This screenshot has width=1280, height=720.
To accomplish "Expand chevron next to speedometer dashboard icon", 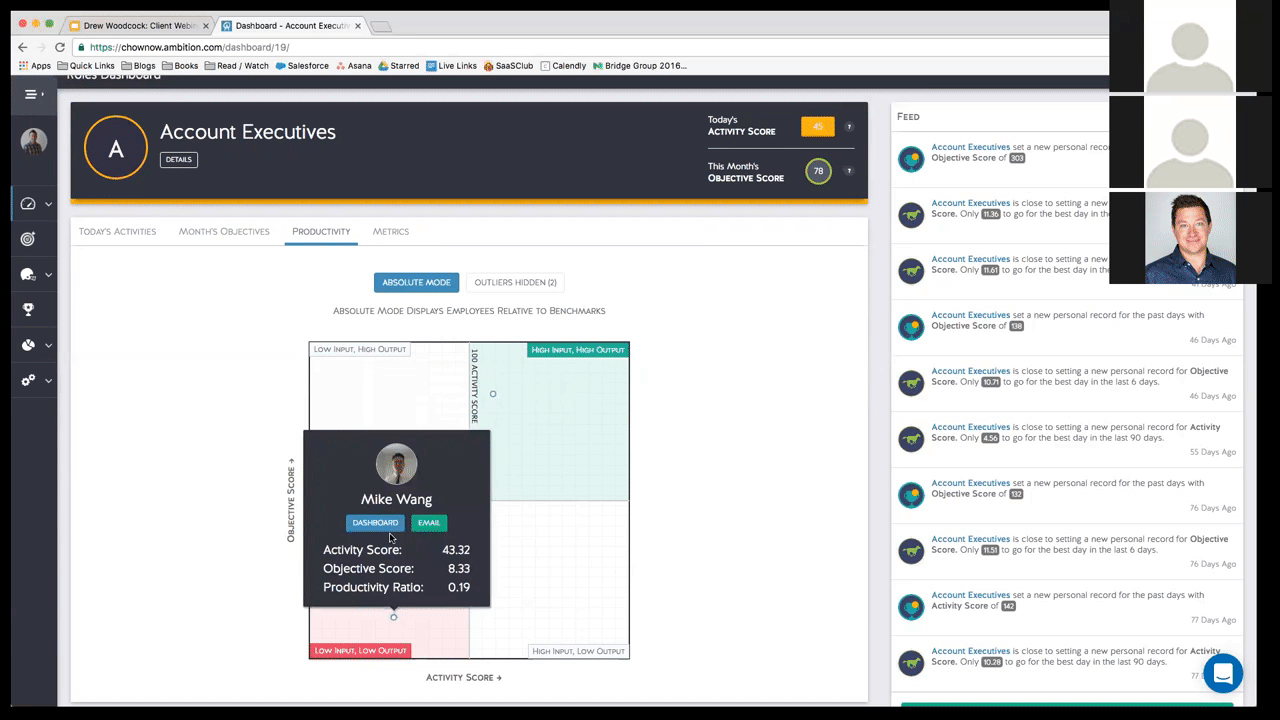I will [48, 204].
